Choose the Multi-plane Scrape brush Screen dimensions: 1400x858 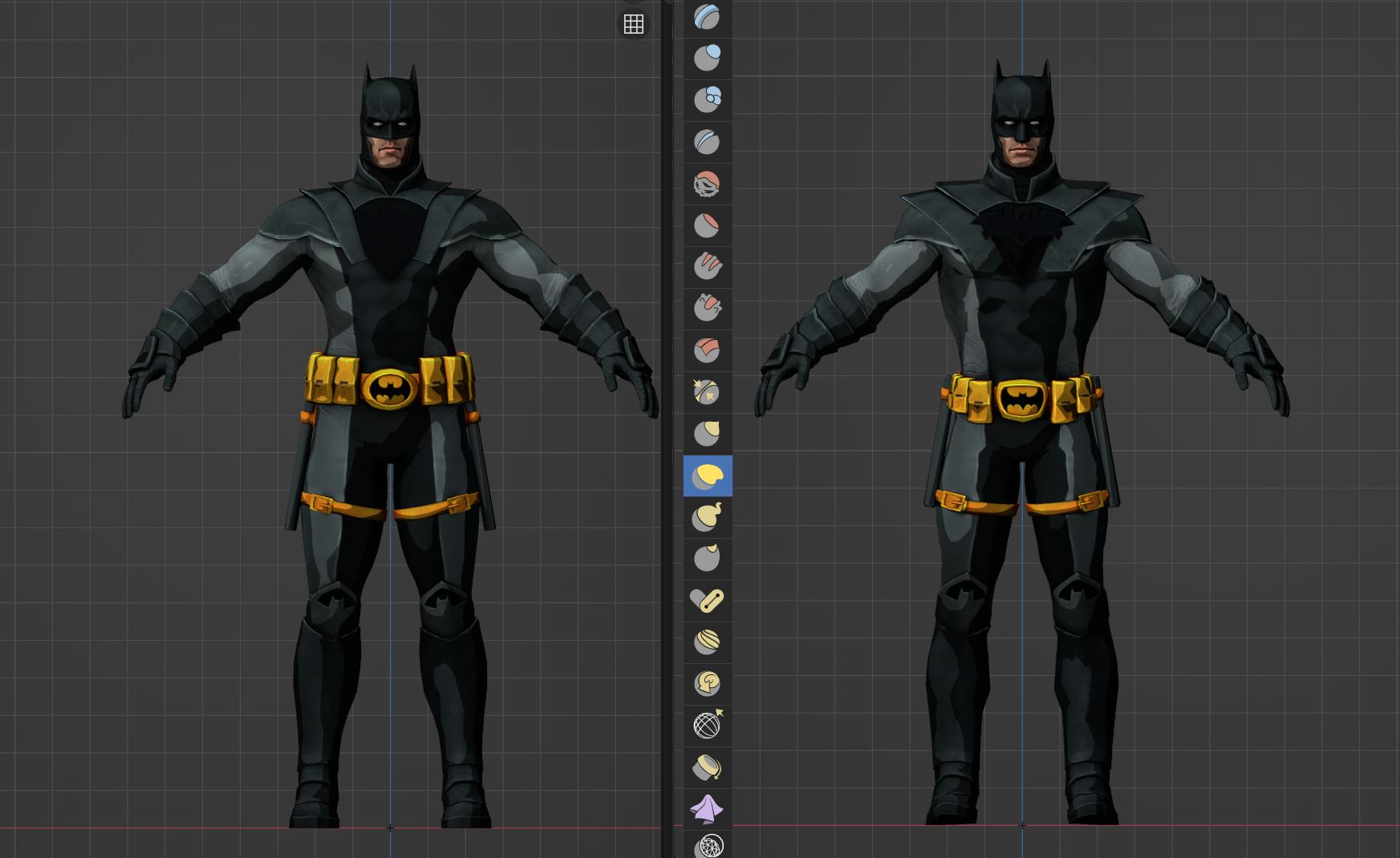[x=707, y=350]
